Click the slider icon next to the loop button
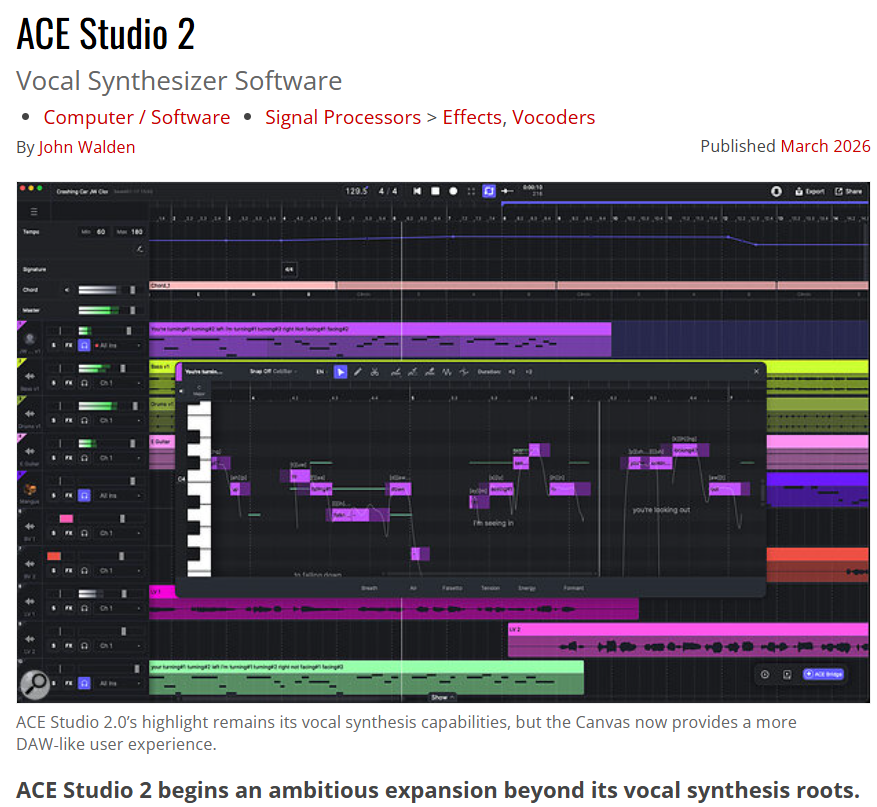The width and height of the screenshot is (877, 807). tap(507, 191)
